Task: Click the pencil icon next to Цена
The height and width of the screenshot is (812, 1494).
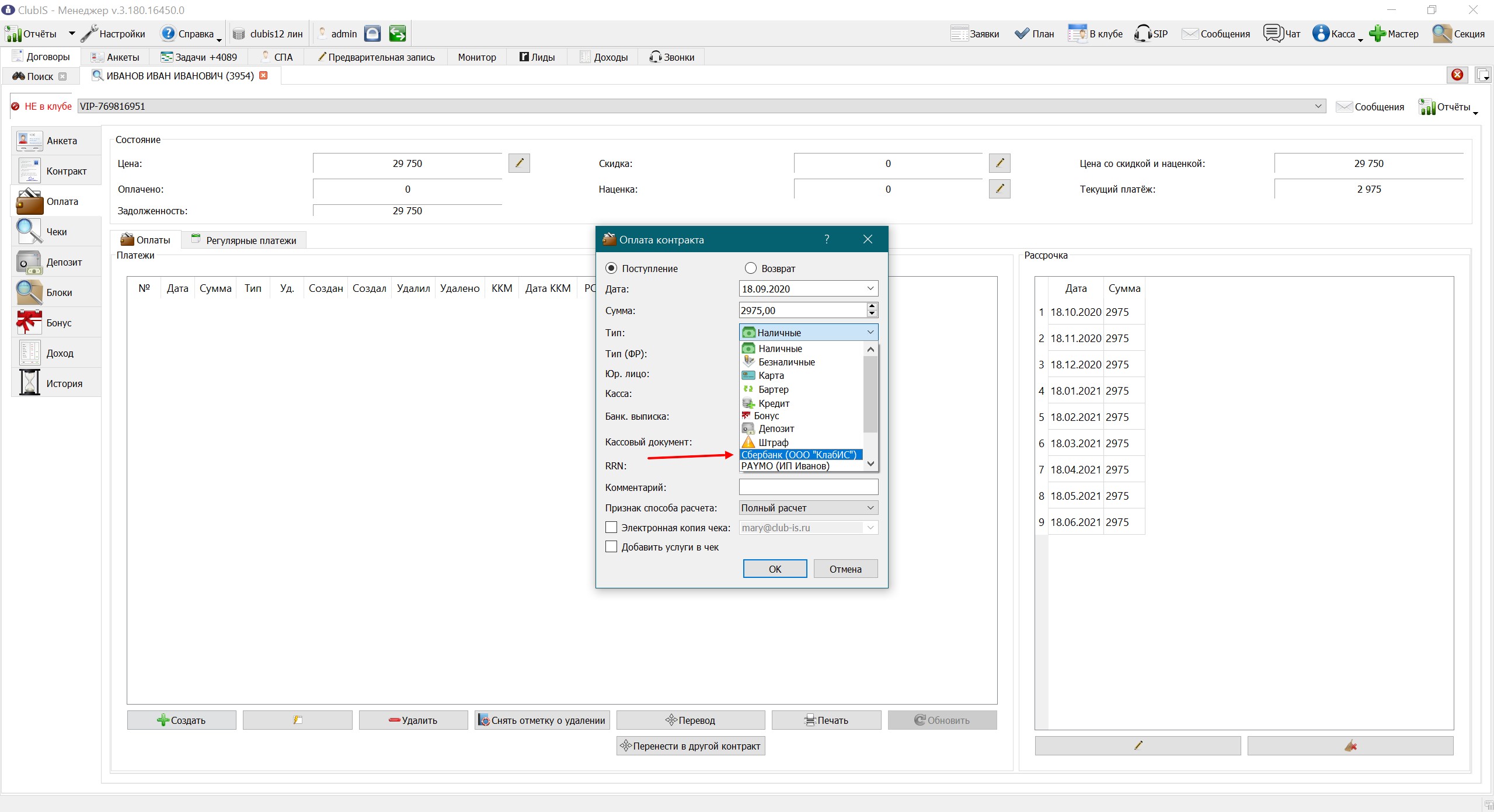Action: point(519,163)
